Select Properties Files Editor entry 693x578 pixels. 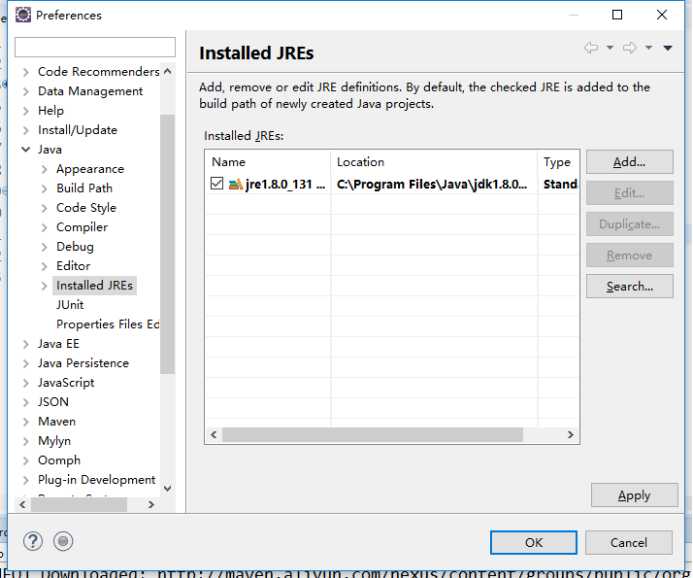(x=107, y=324)
